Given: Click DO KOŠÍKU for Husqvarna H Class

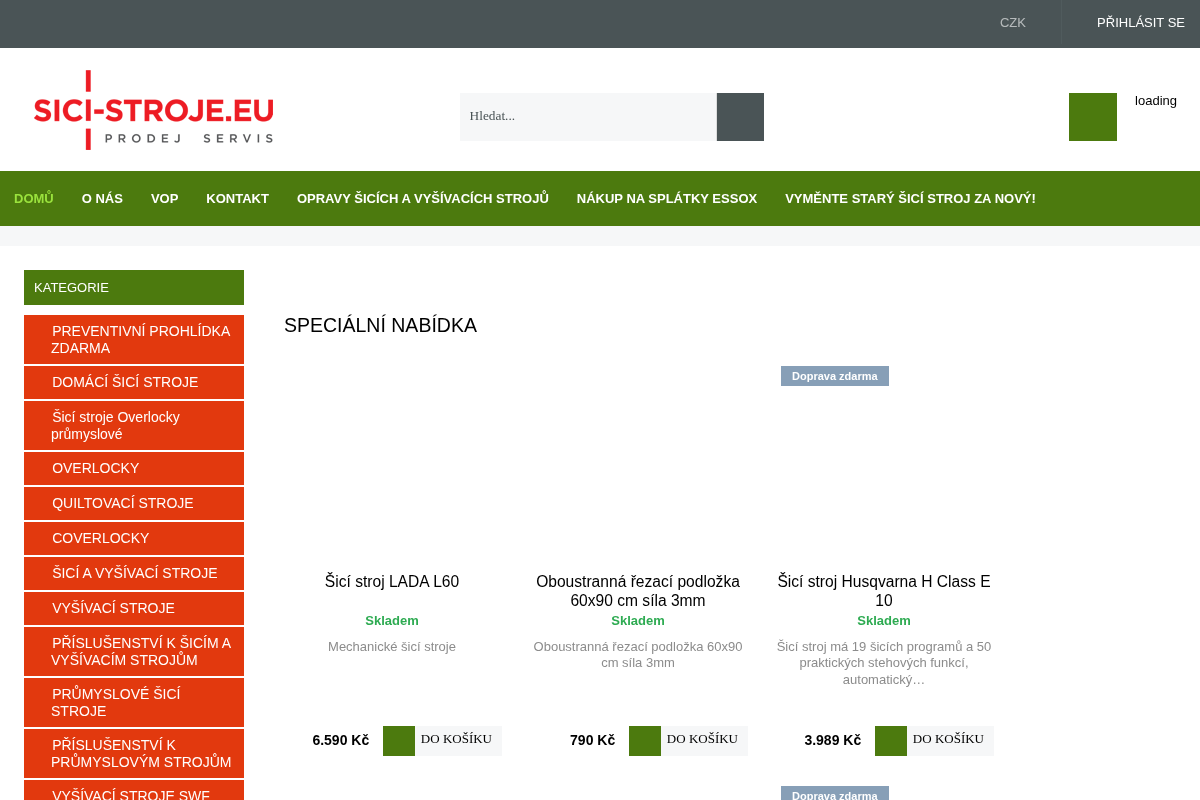Looking at the screenshot, I should (949, 740).
